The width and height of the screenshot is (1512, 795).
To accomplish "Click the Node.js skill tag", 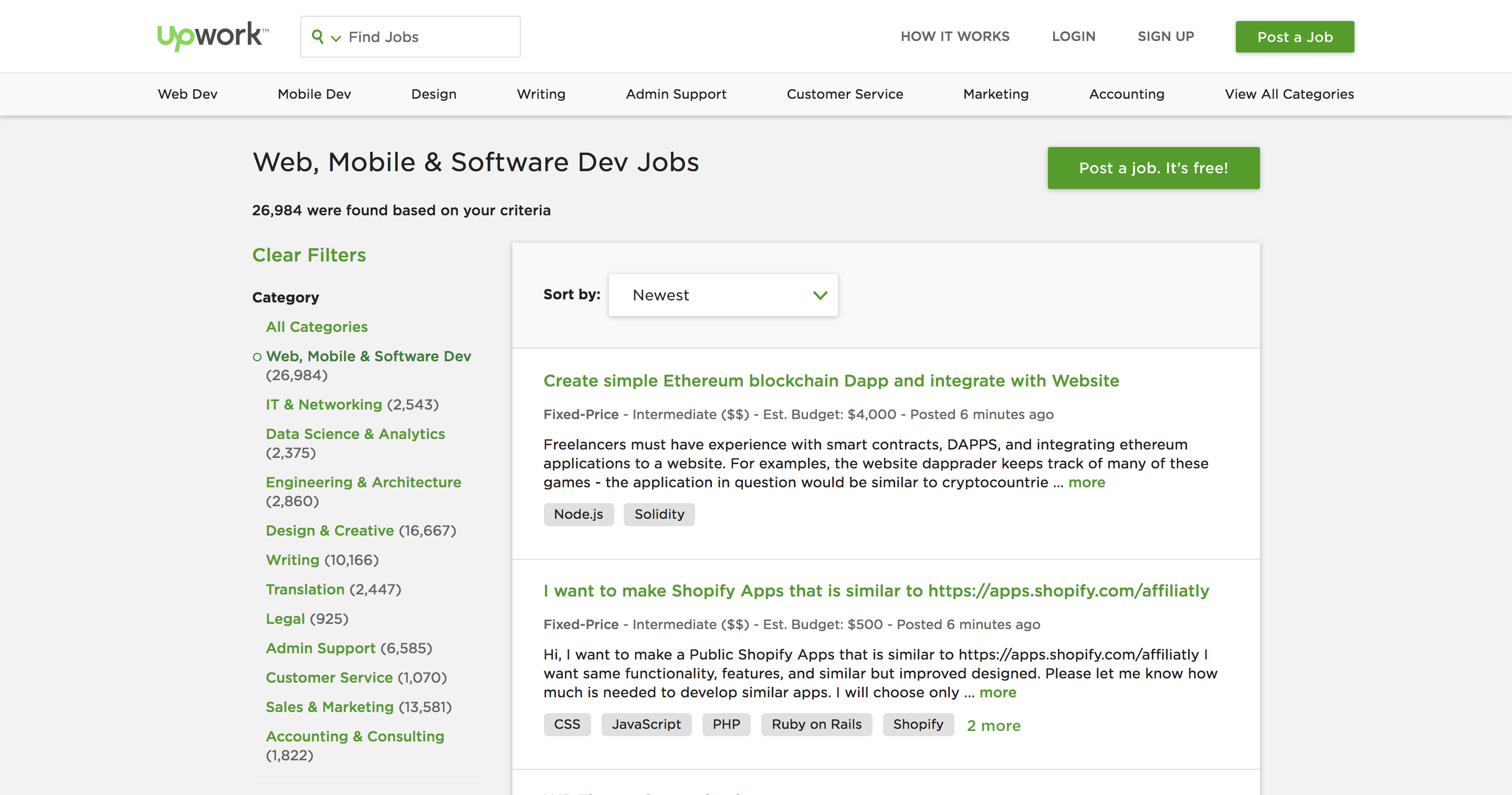I will pos(577,515).
